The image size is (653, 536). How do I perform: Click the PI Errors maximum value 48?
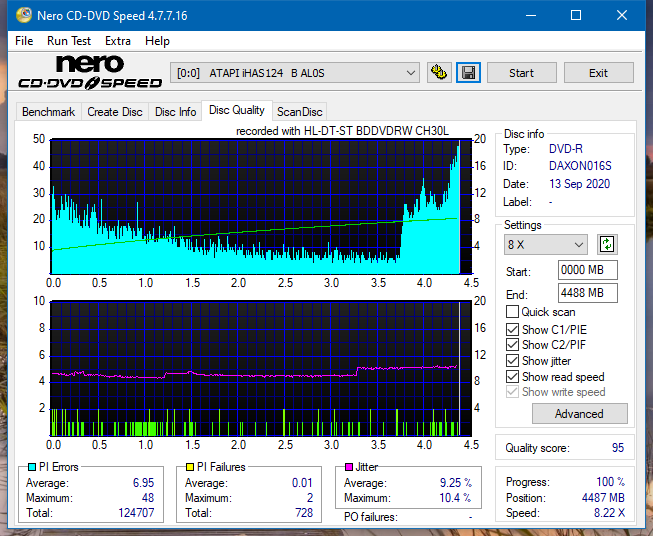coord(148,498)
